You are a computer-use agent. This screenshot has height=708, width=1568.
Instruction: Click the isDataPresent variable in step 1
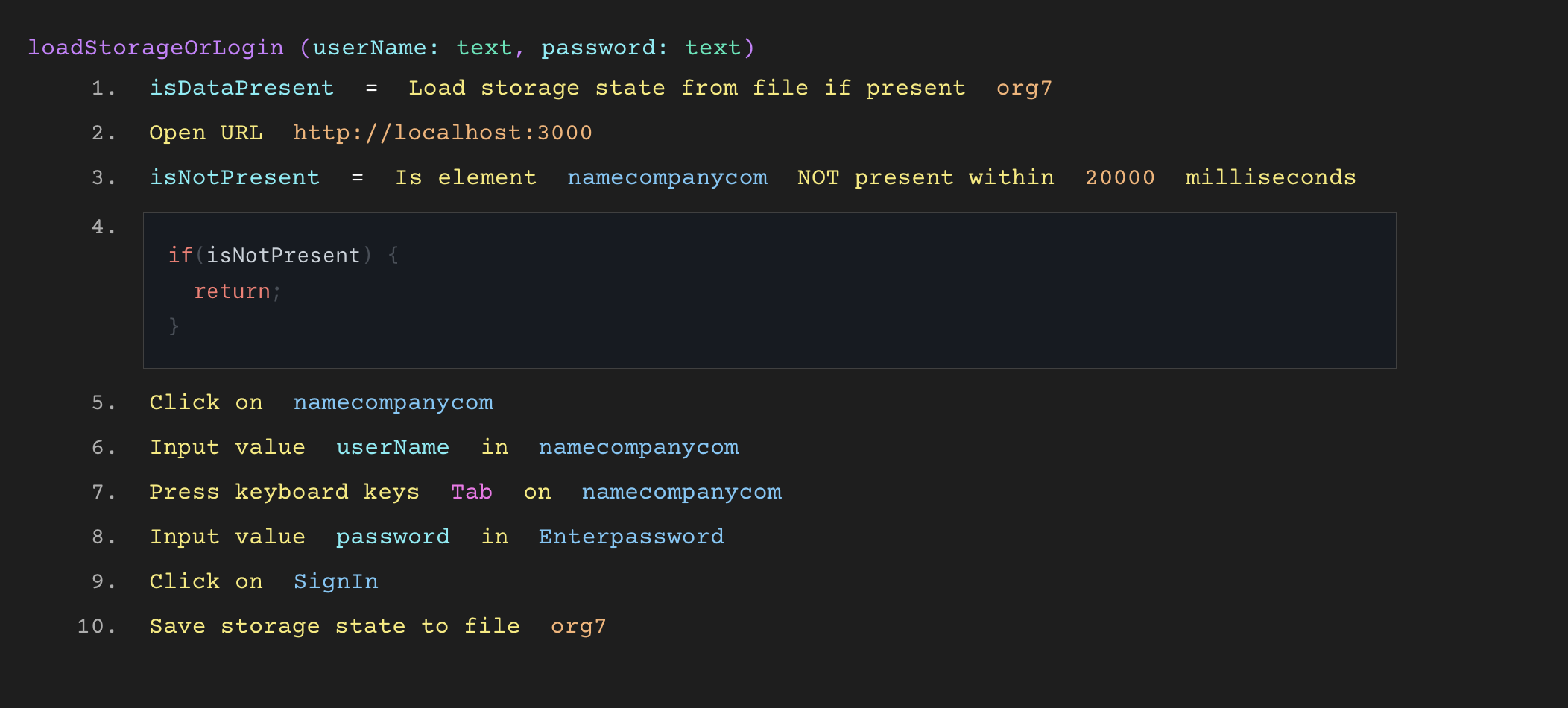pyautogui.click(x=241, y=88)
